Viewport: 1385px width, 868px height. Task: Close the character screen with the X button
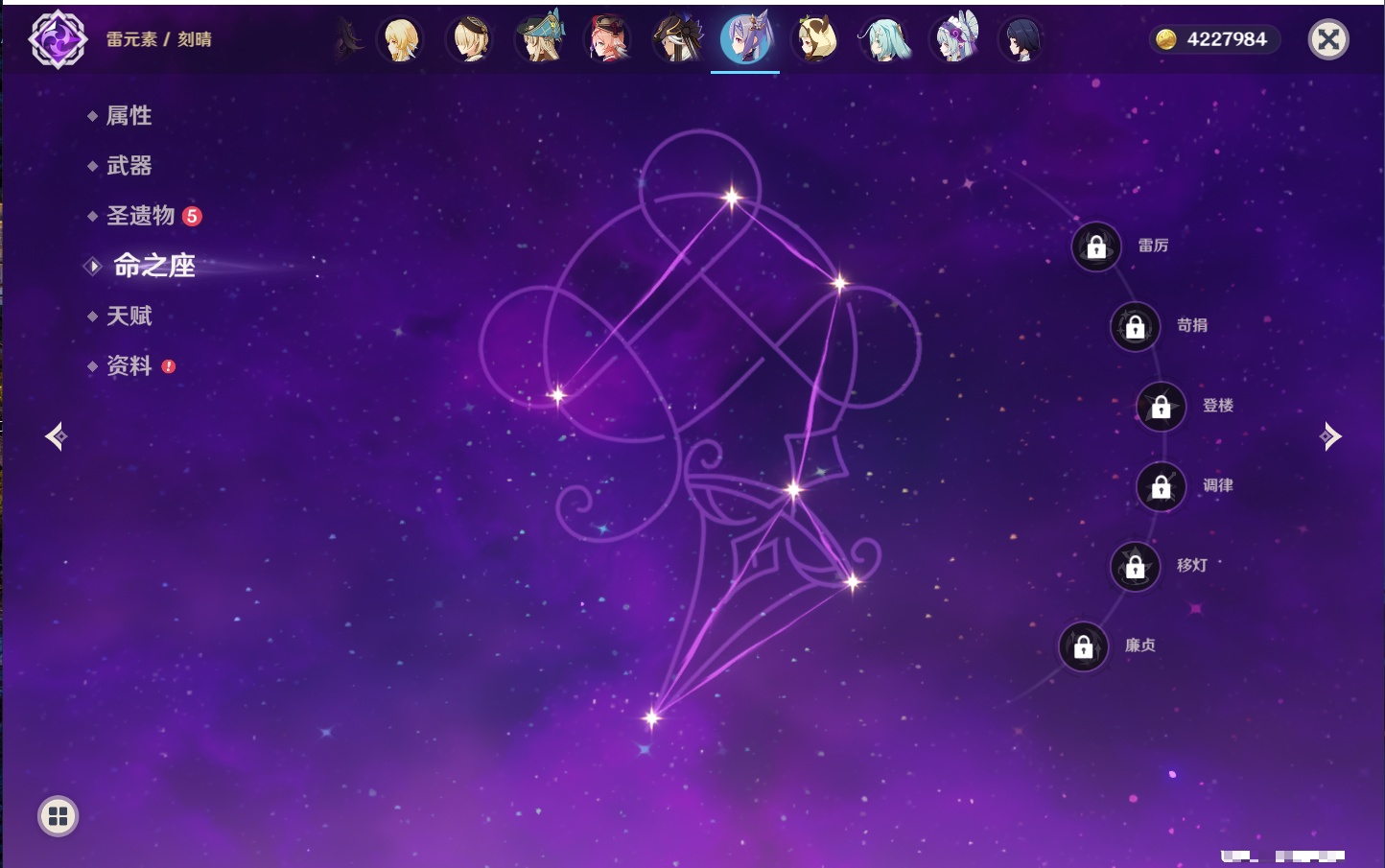pyautogui.click(x=1328, y=39)
